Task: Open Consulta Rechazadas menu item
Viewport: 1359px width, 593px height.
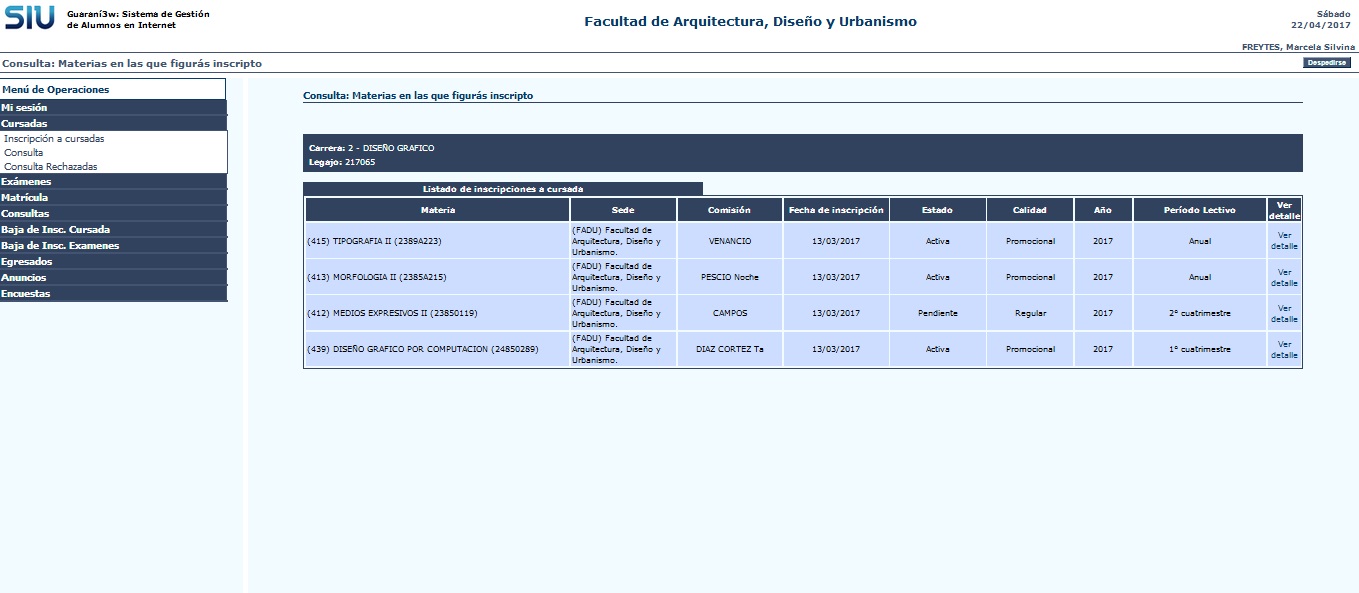Action: pos(51,167)
